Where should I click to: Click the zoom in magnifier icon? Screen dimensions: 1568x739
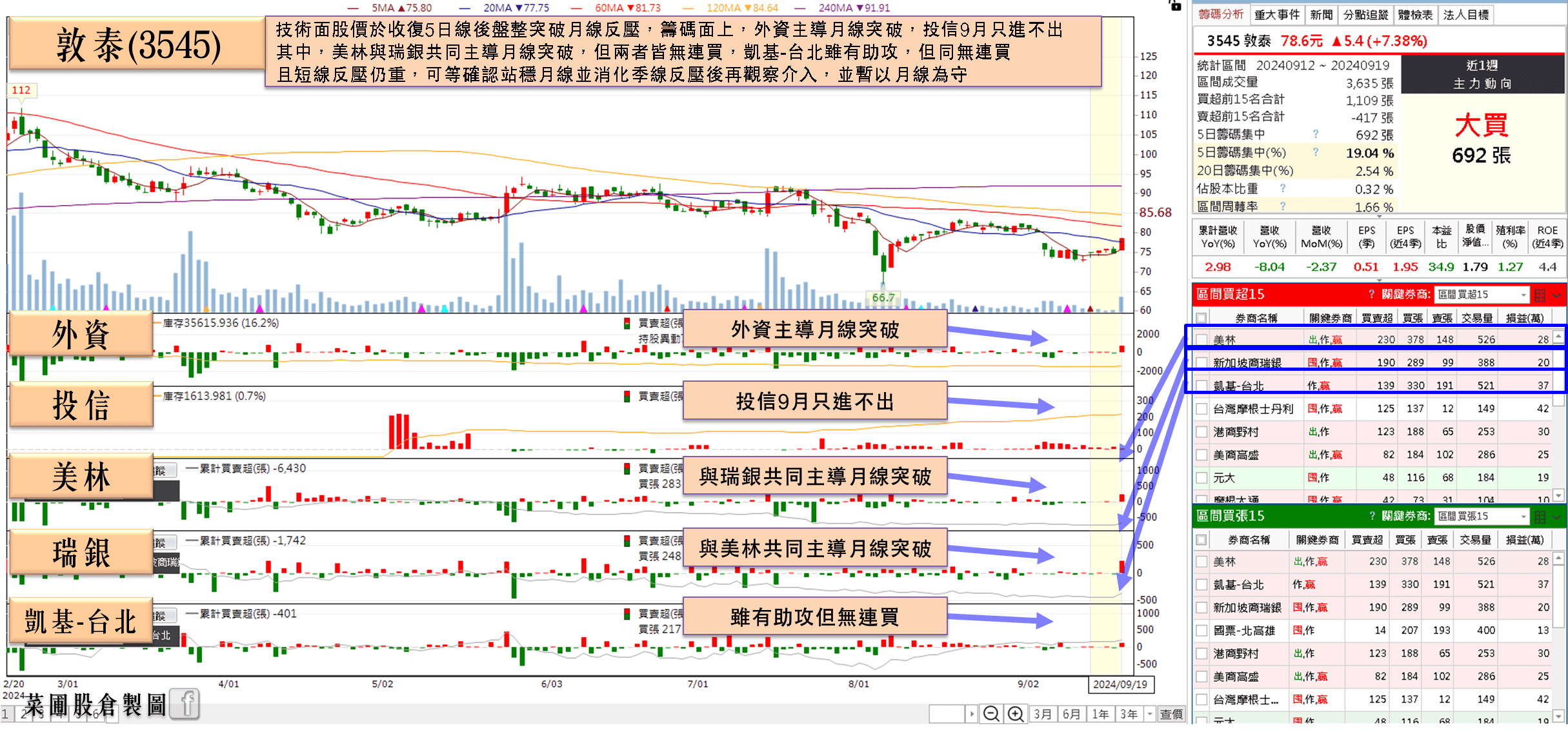(x=1016, y=714)
